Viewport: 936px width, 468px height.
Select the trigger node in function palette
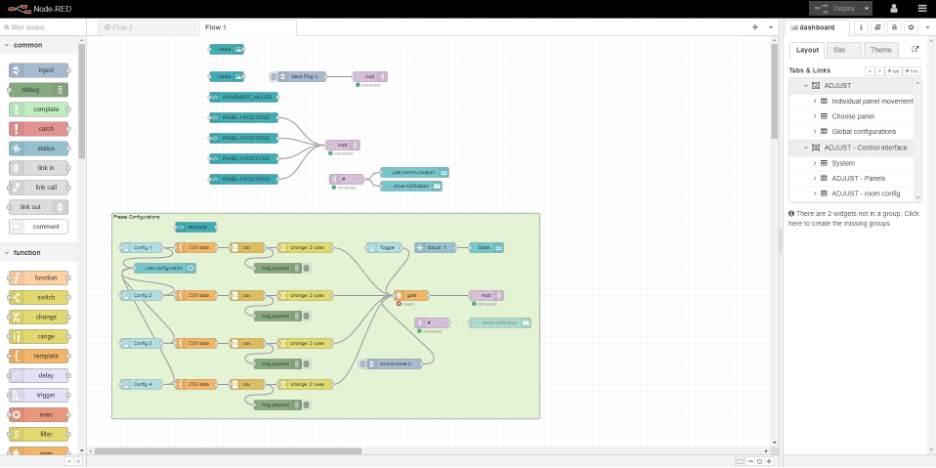coord(40,395)
